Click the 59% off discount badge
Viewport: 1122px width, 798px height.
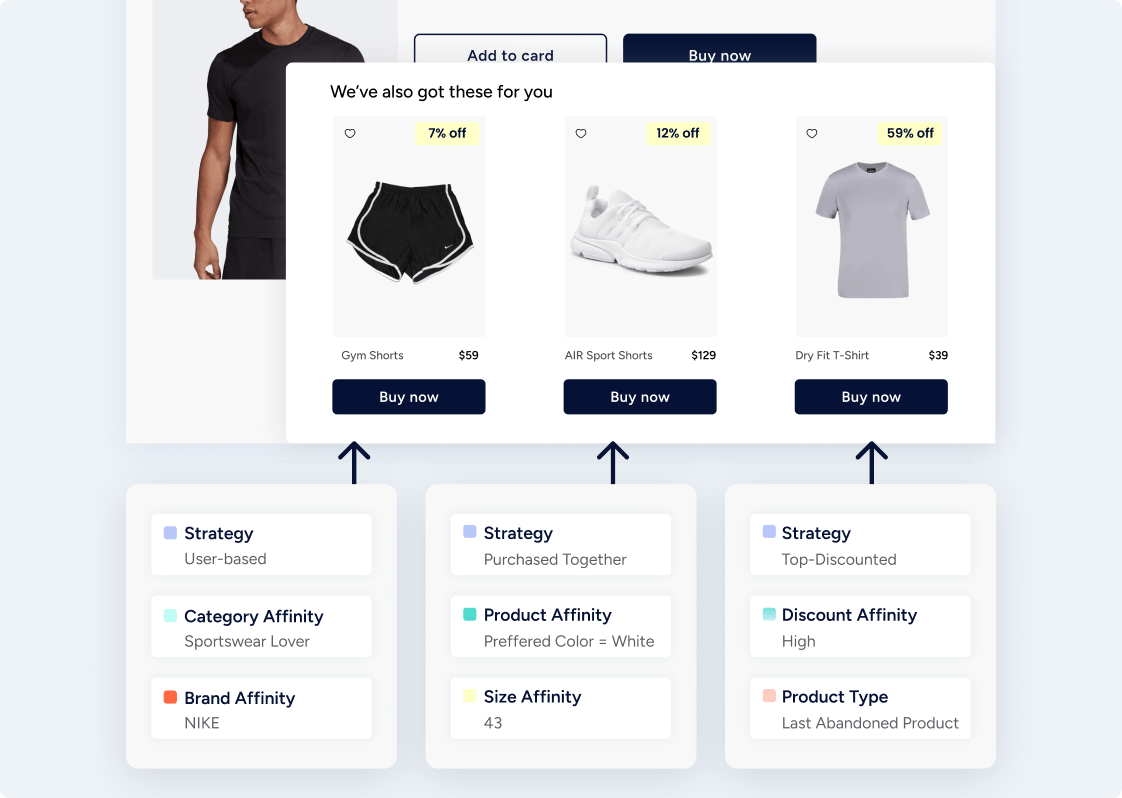(x=909, y=133)
